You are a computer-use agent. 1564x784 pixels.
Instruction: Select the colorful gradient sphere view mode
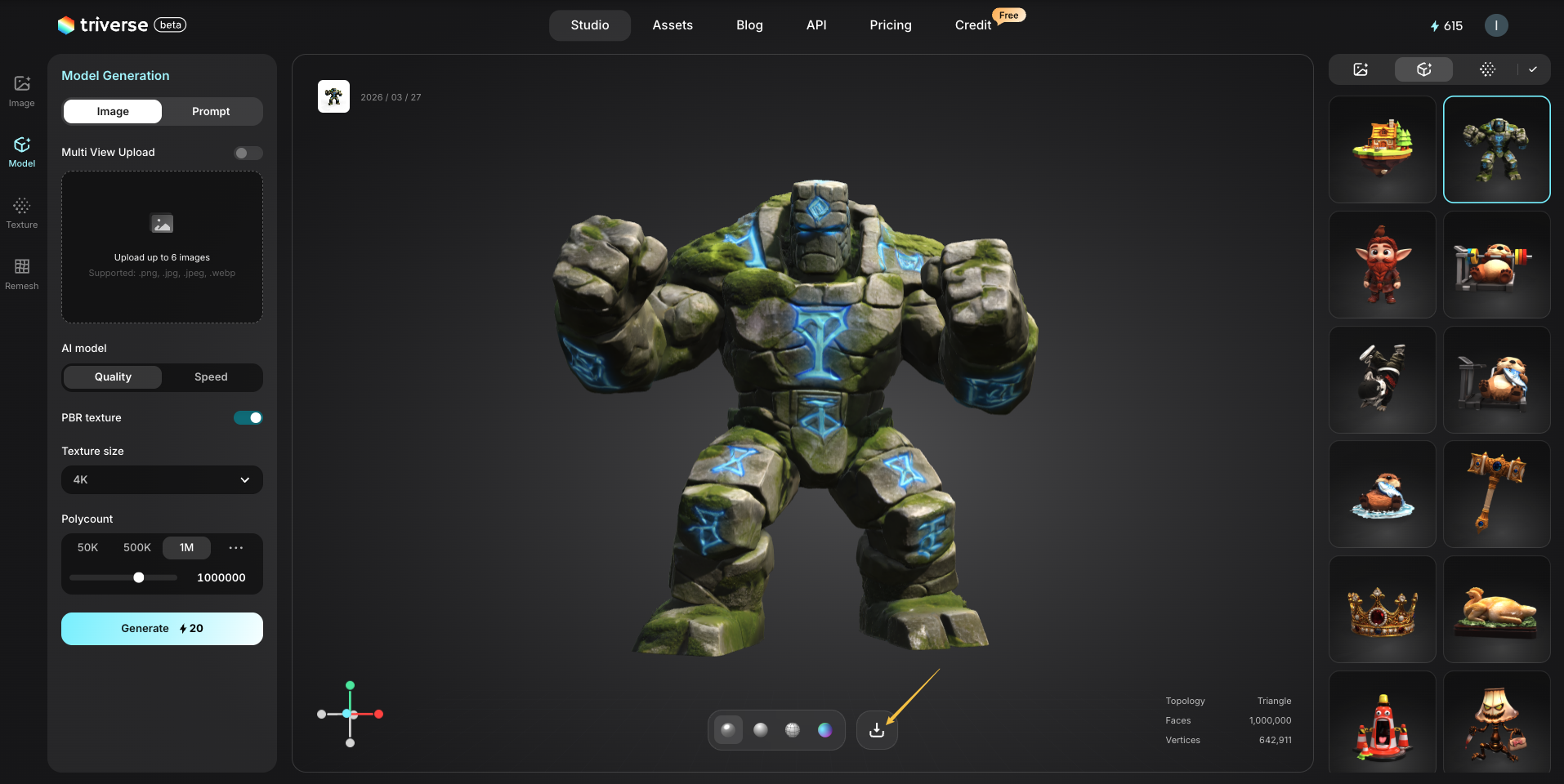[825, 730]
